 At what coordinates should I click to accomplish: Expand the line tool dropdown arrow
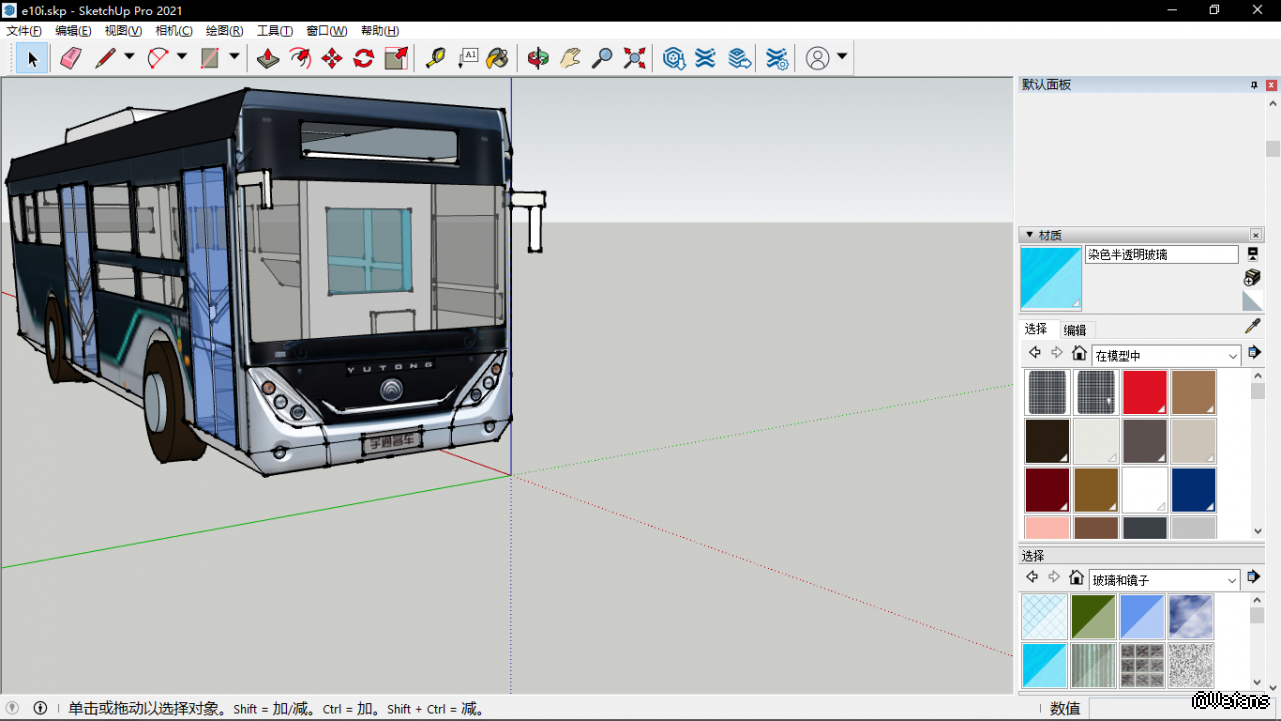129,57
